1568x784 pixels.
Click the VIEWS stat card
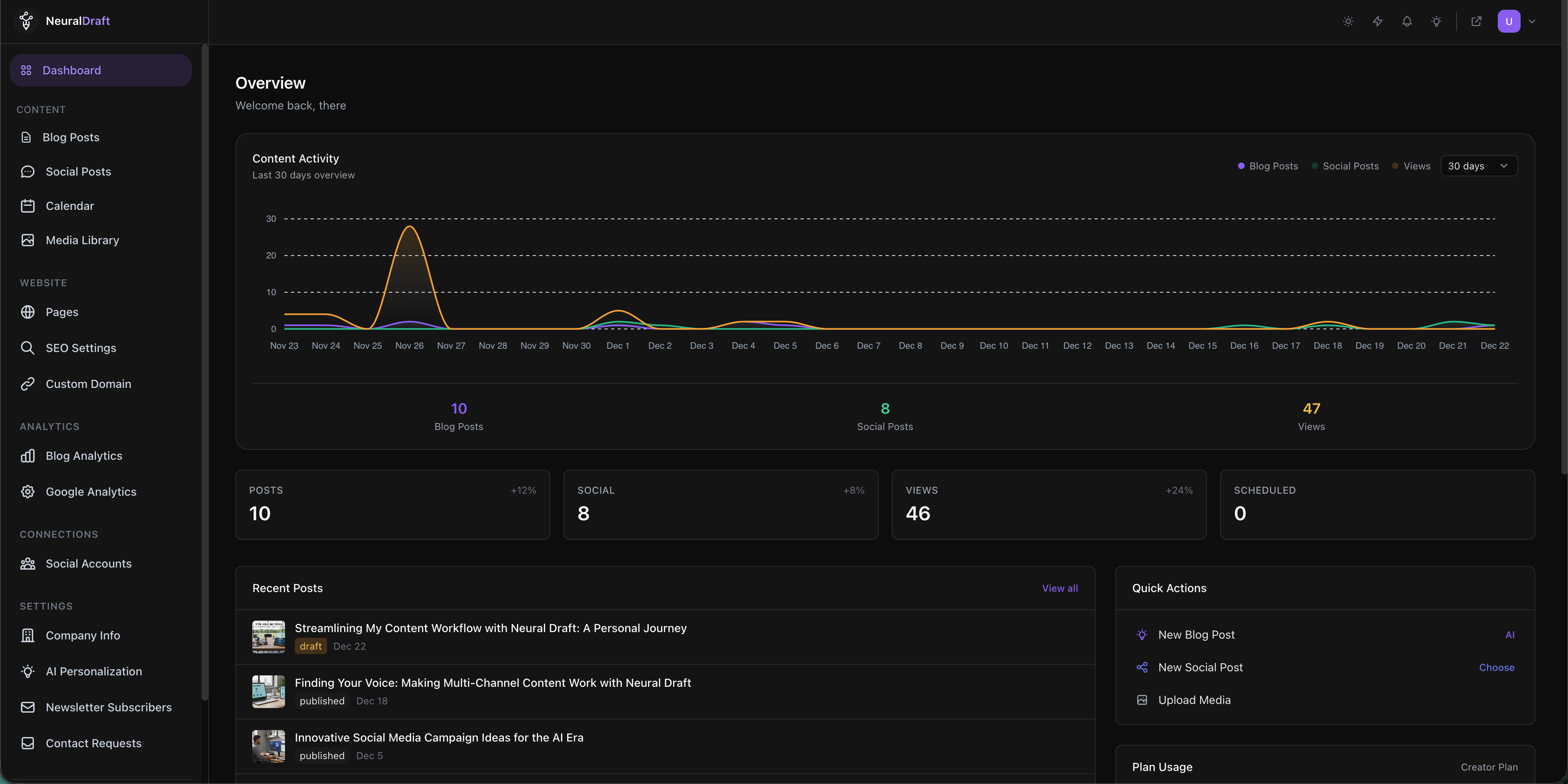point(1049,505)
